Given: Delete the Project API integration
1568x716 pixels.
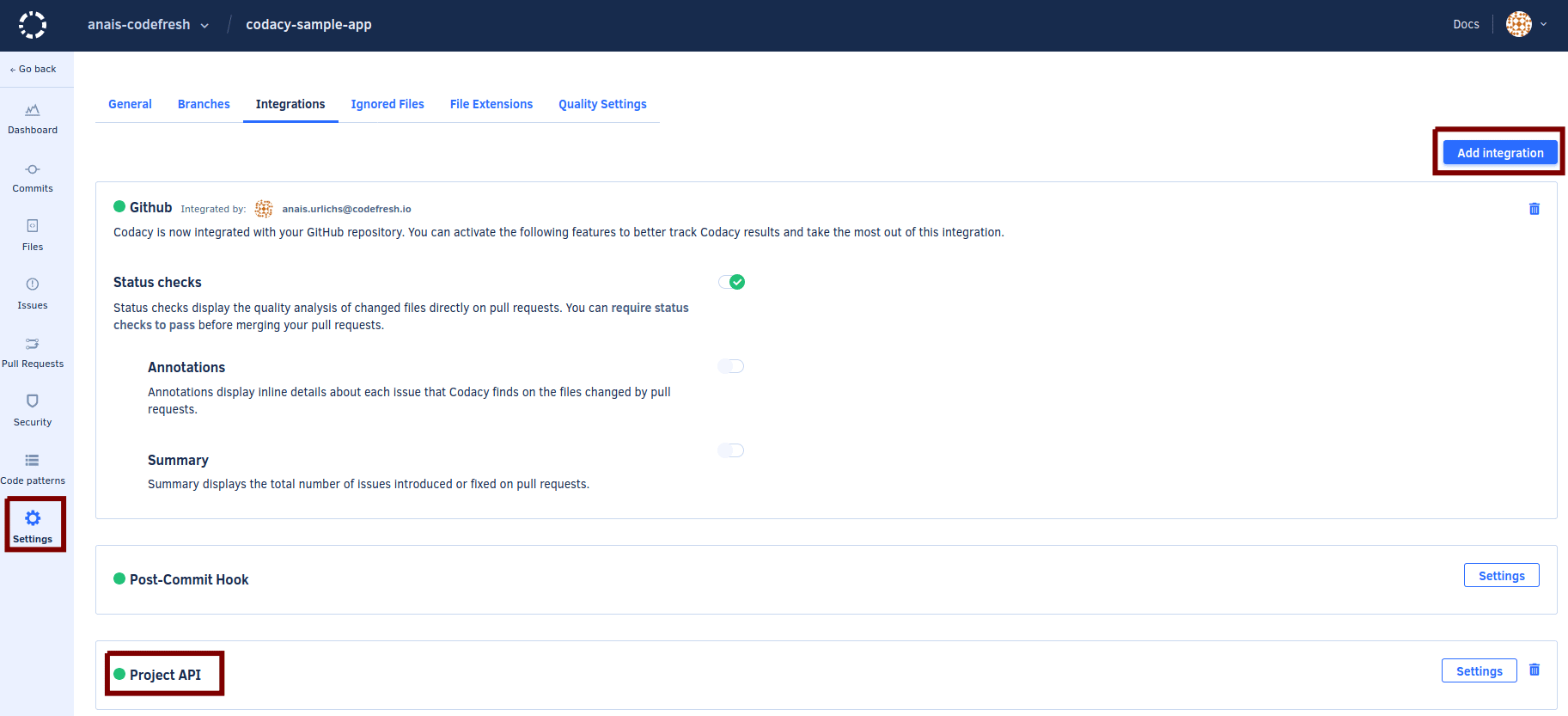Looking at the screenshot, I should (x=1534, y=670).
